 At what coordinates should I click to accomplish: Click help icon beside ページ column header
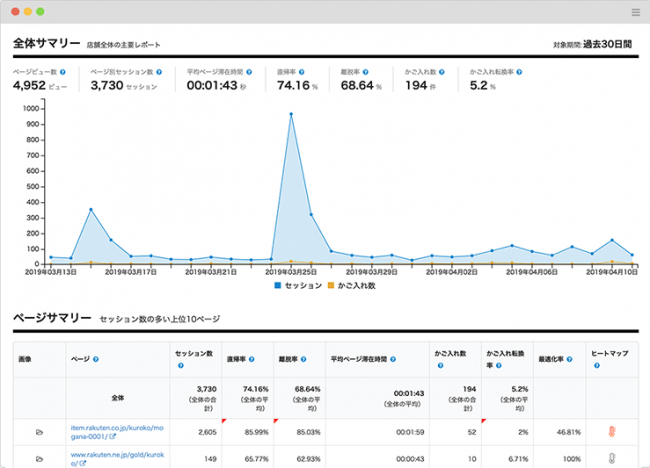(x=95, y=357)
